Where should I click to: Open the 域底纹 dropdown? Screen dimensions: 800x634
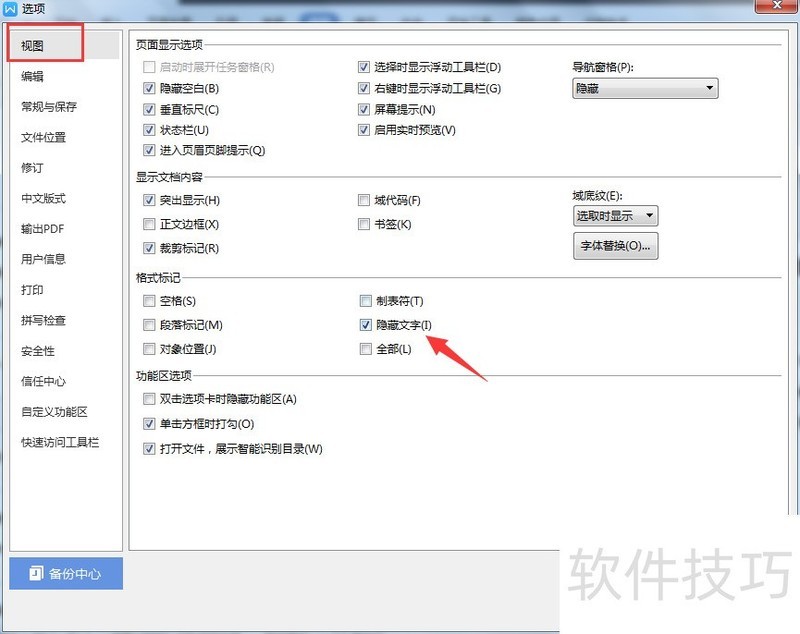point(615,216)
